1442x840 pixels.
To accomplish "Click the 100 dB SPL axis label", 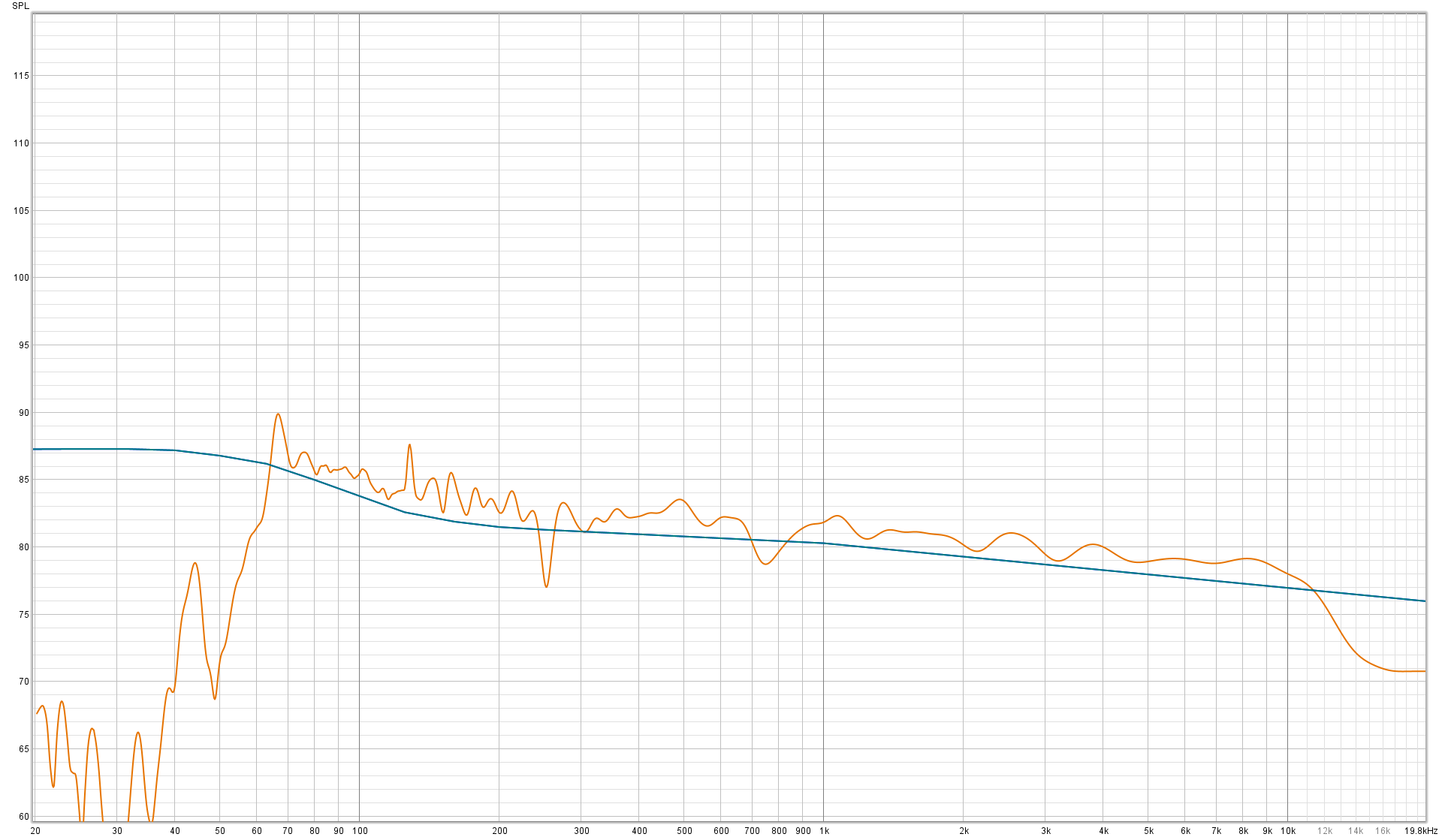I will coord(21,278).
